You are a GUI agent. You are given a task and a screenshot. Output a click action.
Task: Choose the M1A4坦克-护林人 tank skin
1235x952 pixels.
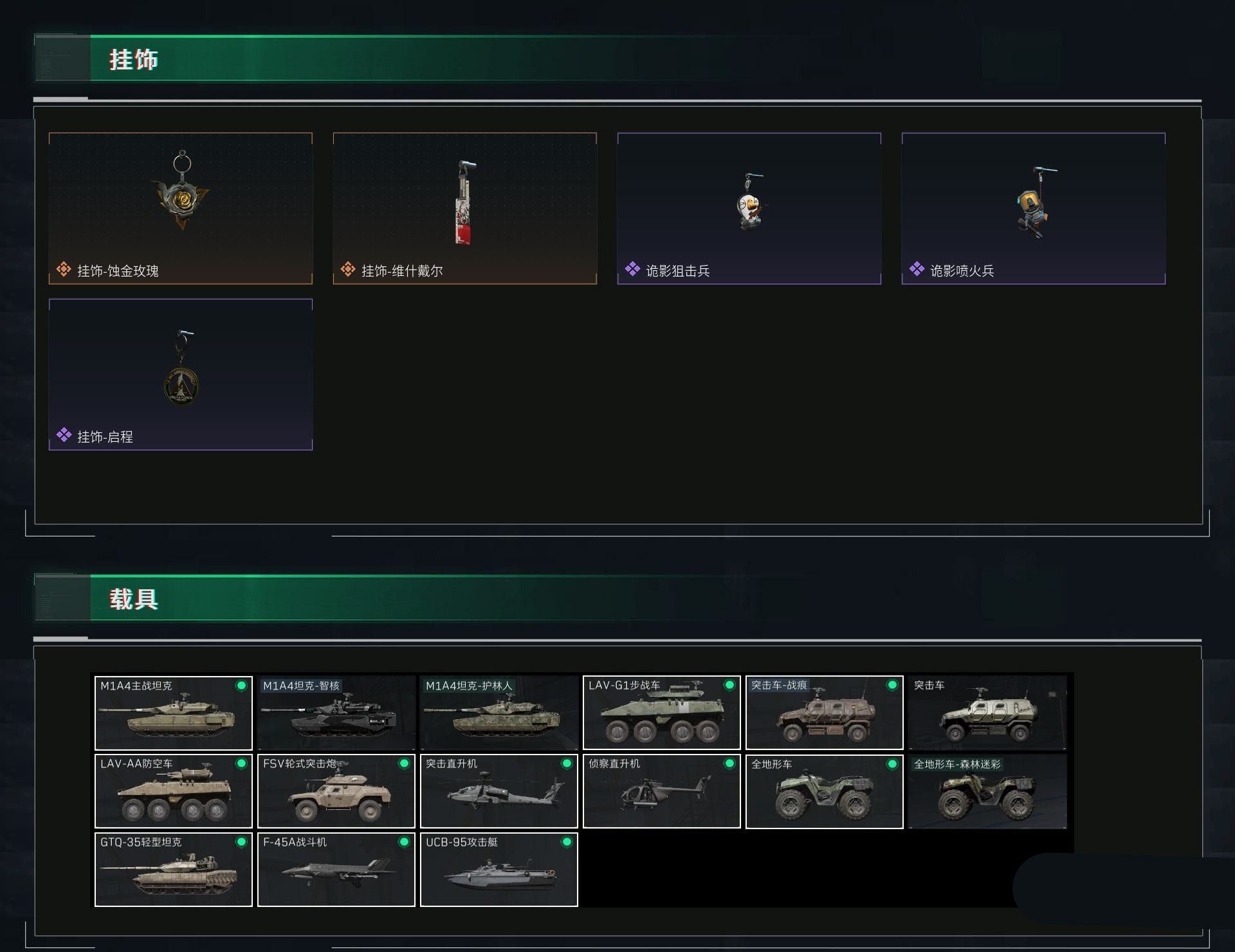(x=499, y=713)
